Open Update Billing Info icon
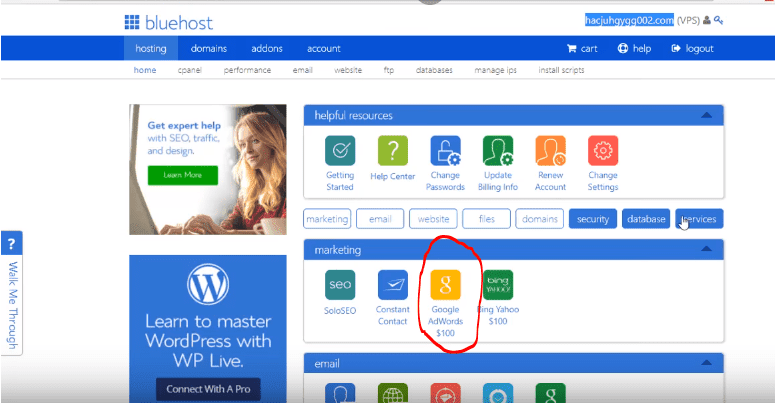The image size is (775, 403). coord(498,151)
